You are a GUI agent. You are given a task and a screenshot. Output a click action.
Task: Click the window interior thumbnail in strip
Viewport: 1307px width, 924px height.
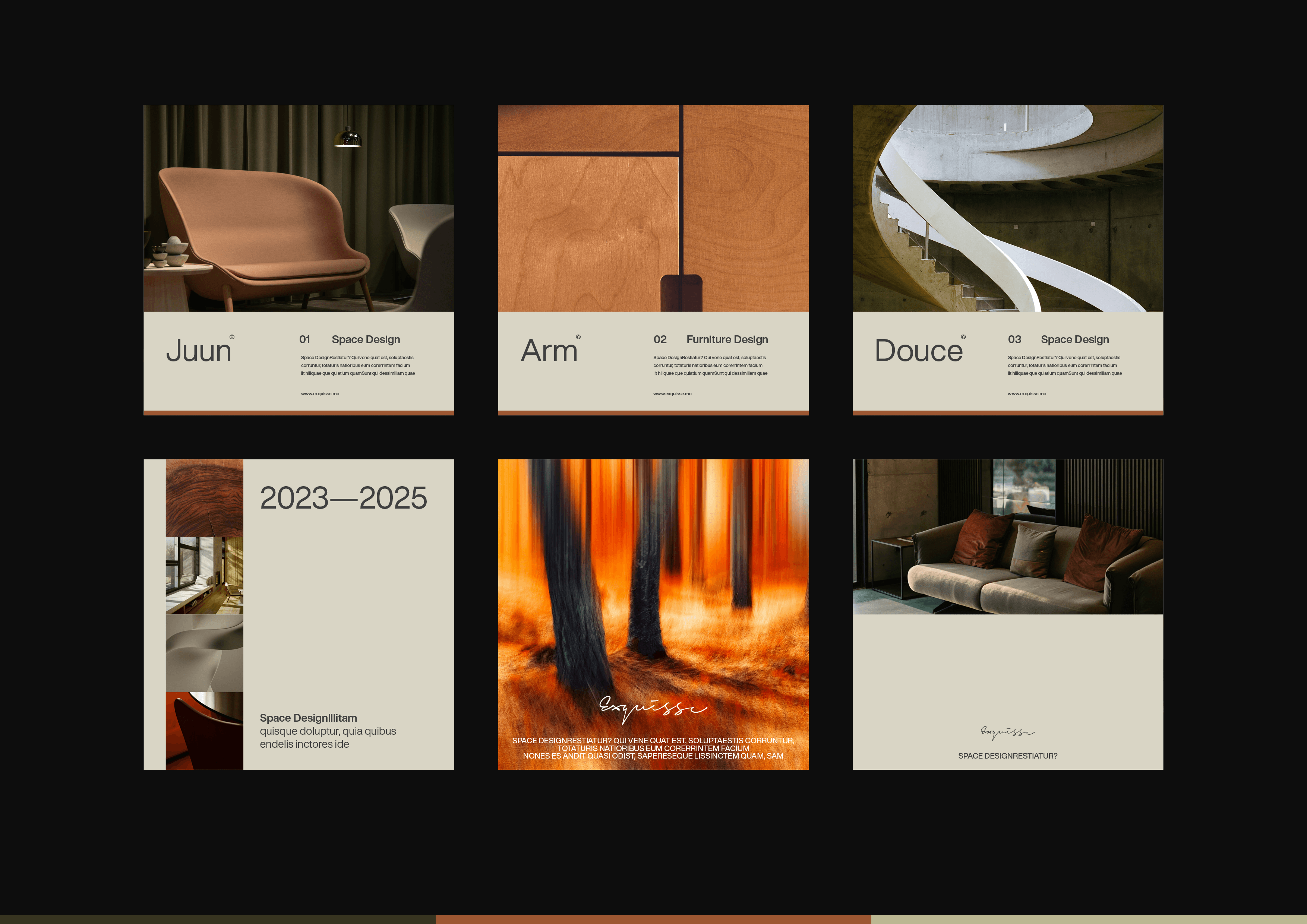(x=204, y=575)
